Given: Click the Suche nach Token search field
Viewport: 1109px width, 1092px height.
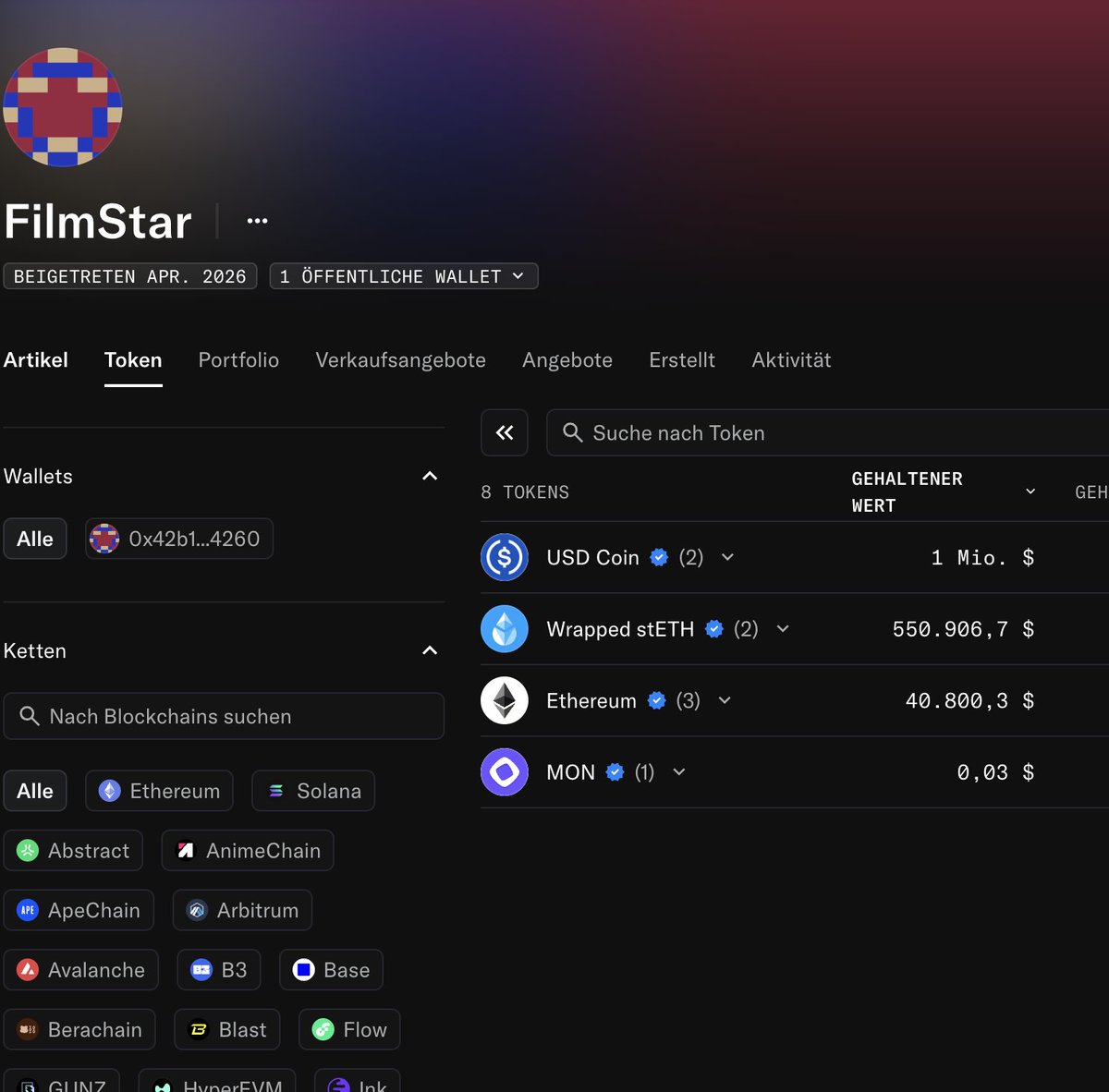Looking at the screenshot, I should (827, 432).
